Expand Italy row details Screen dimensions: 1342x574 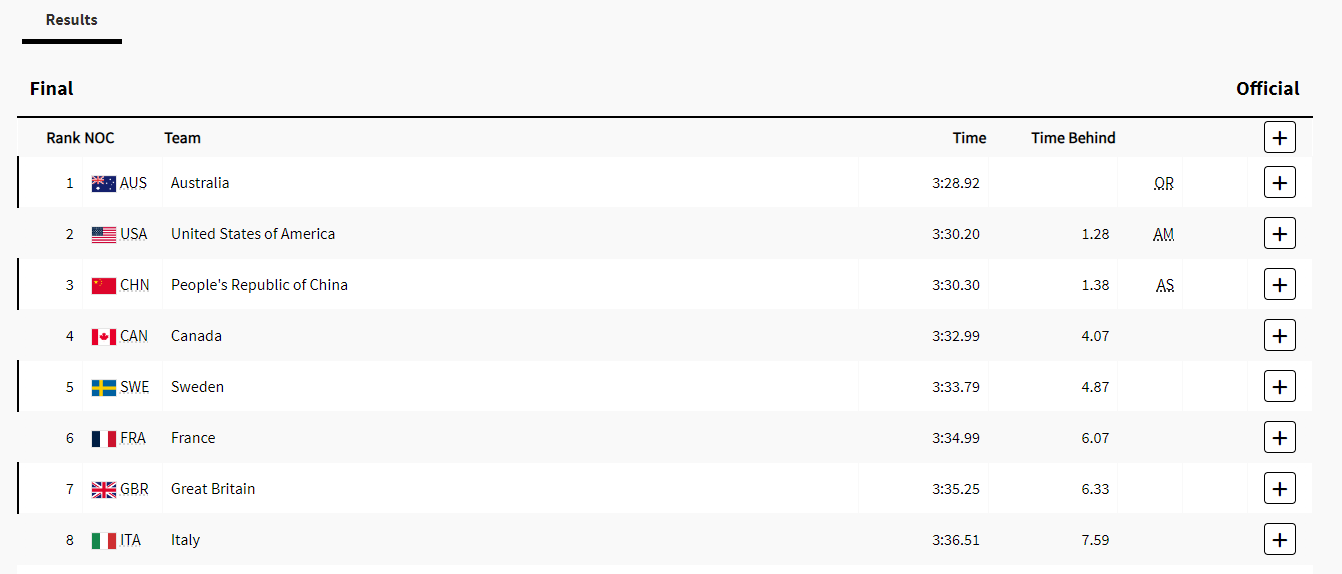point(1280,540)
